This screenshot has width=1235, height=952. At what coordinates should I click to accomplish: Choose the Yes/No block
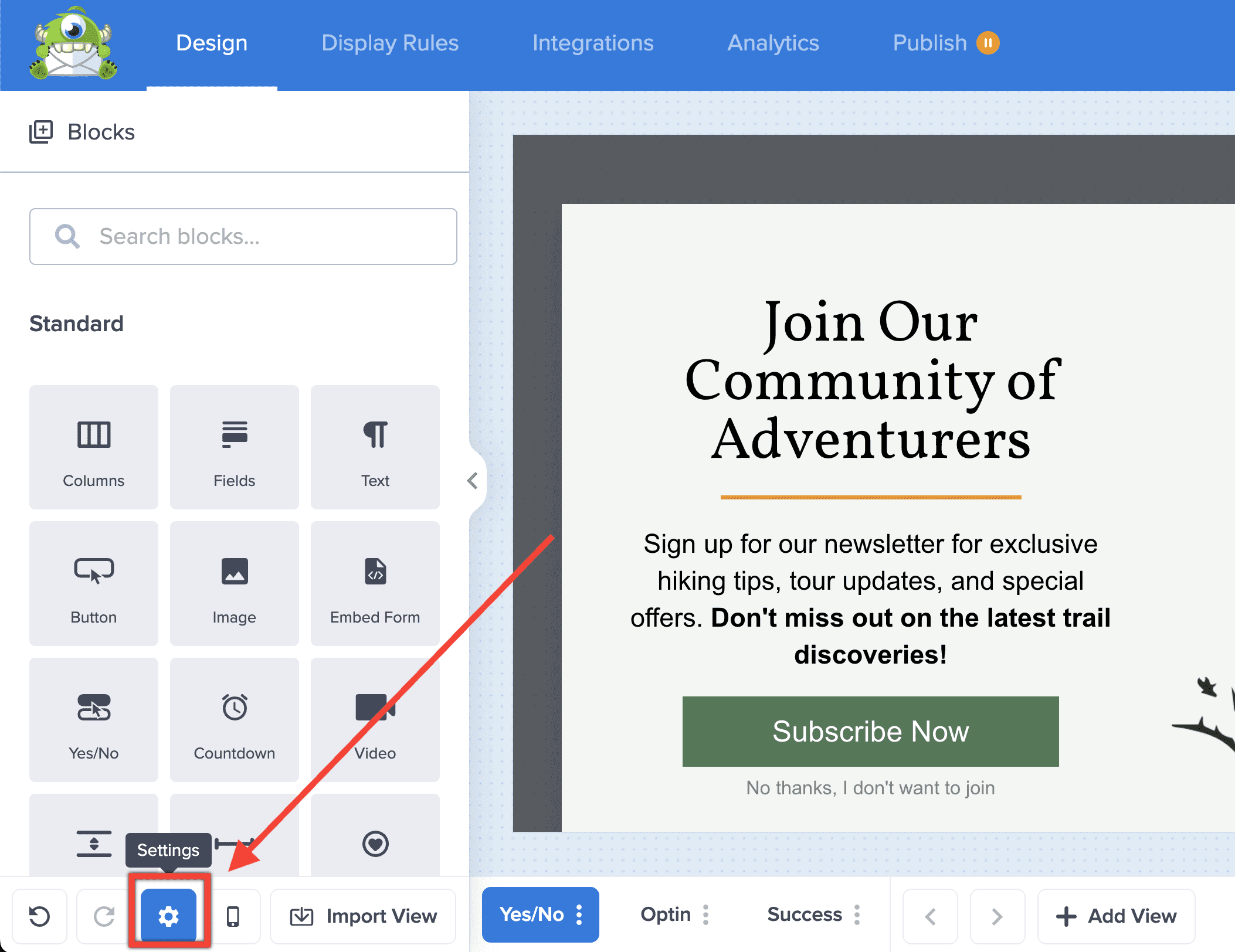coord(94,720)
